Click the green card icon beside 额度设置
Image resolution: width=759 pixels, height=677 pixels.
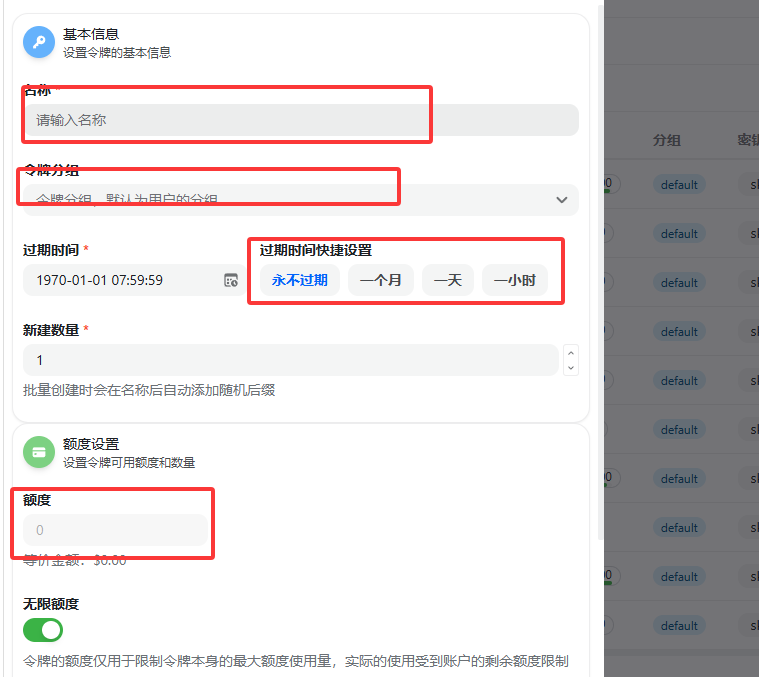click(x=39, y=452)
